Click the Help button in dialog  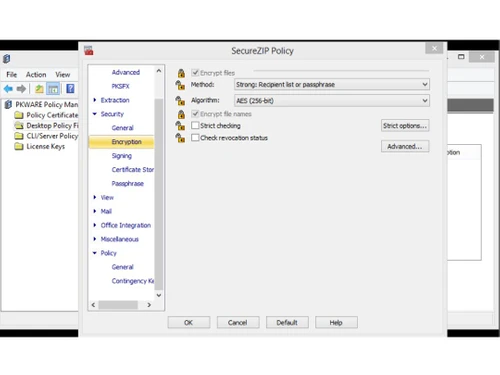tap(336, 322)
